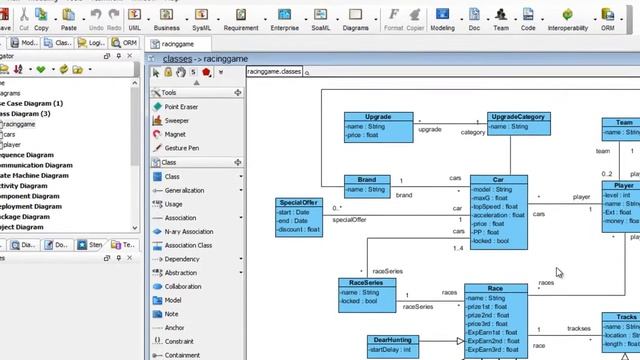Click the classes breadcrumb link
The image size is (640, 360).
point(177,59)
